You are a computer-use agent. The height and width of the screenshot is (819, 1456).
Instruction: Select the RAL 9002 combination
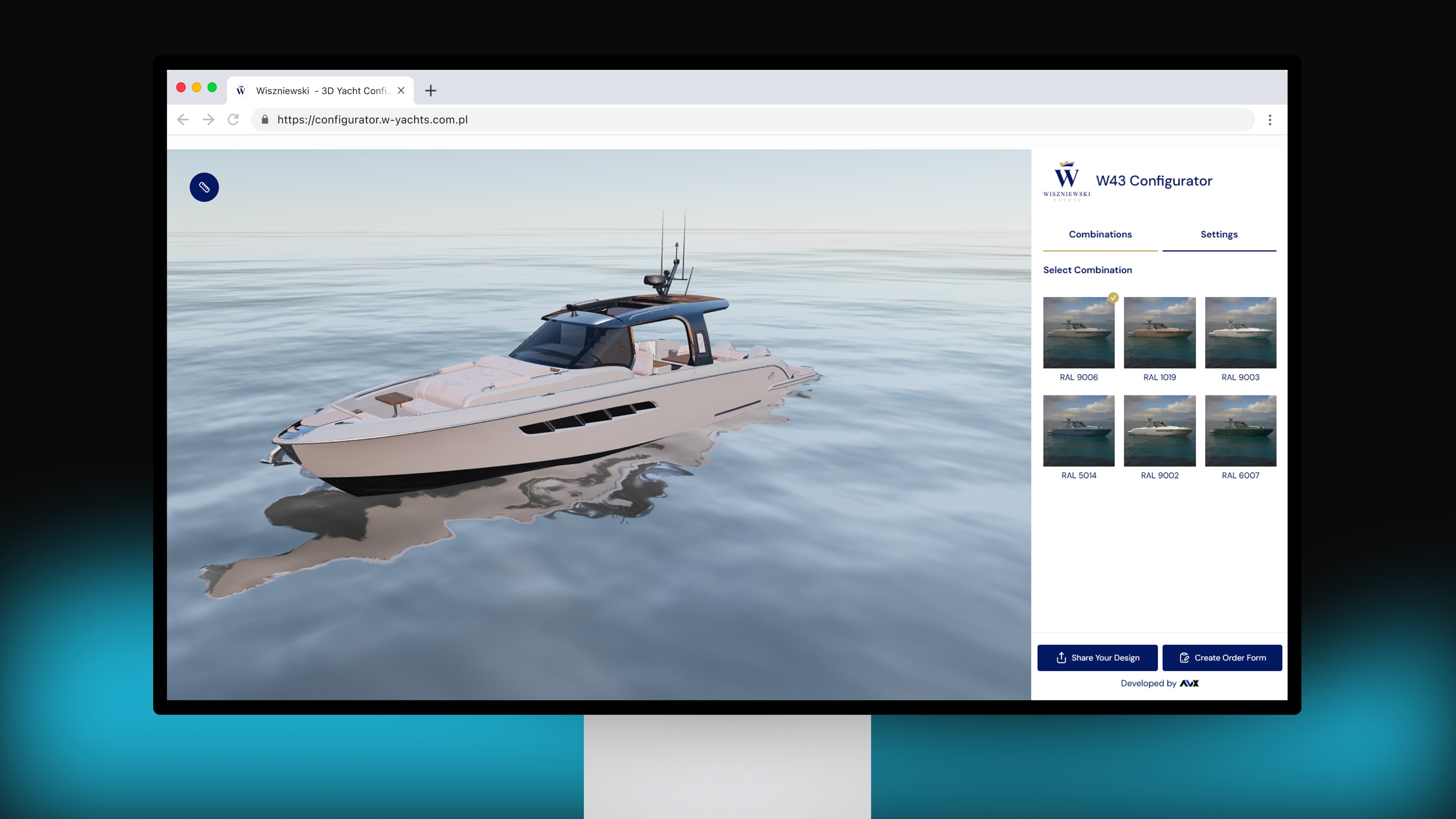(1159, 431)
